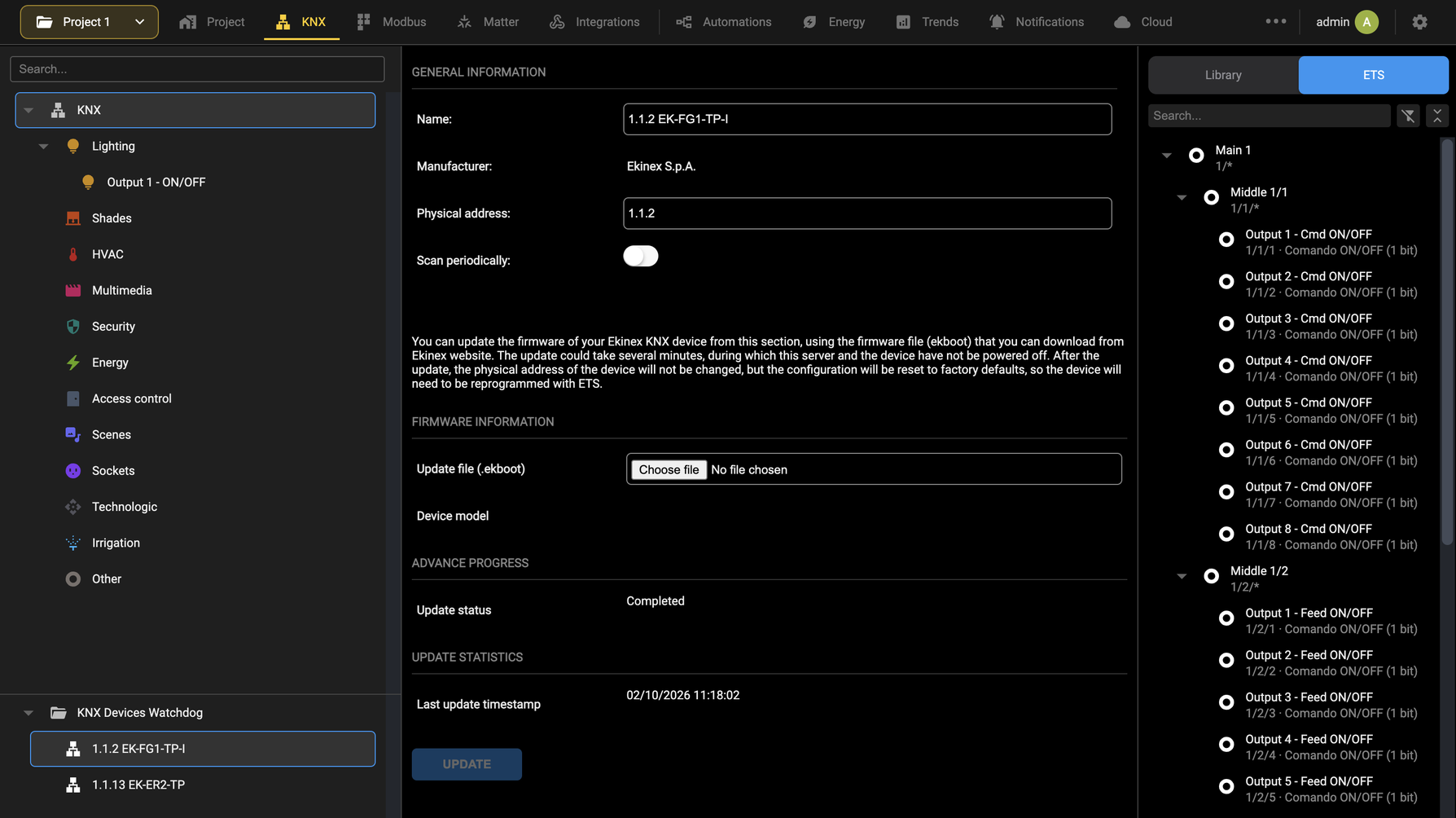Screen dimensions: 1456x818
Task: Open the Project 1 dropdown
Action: (90, 22)
